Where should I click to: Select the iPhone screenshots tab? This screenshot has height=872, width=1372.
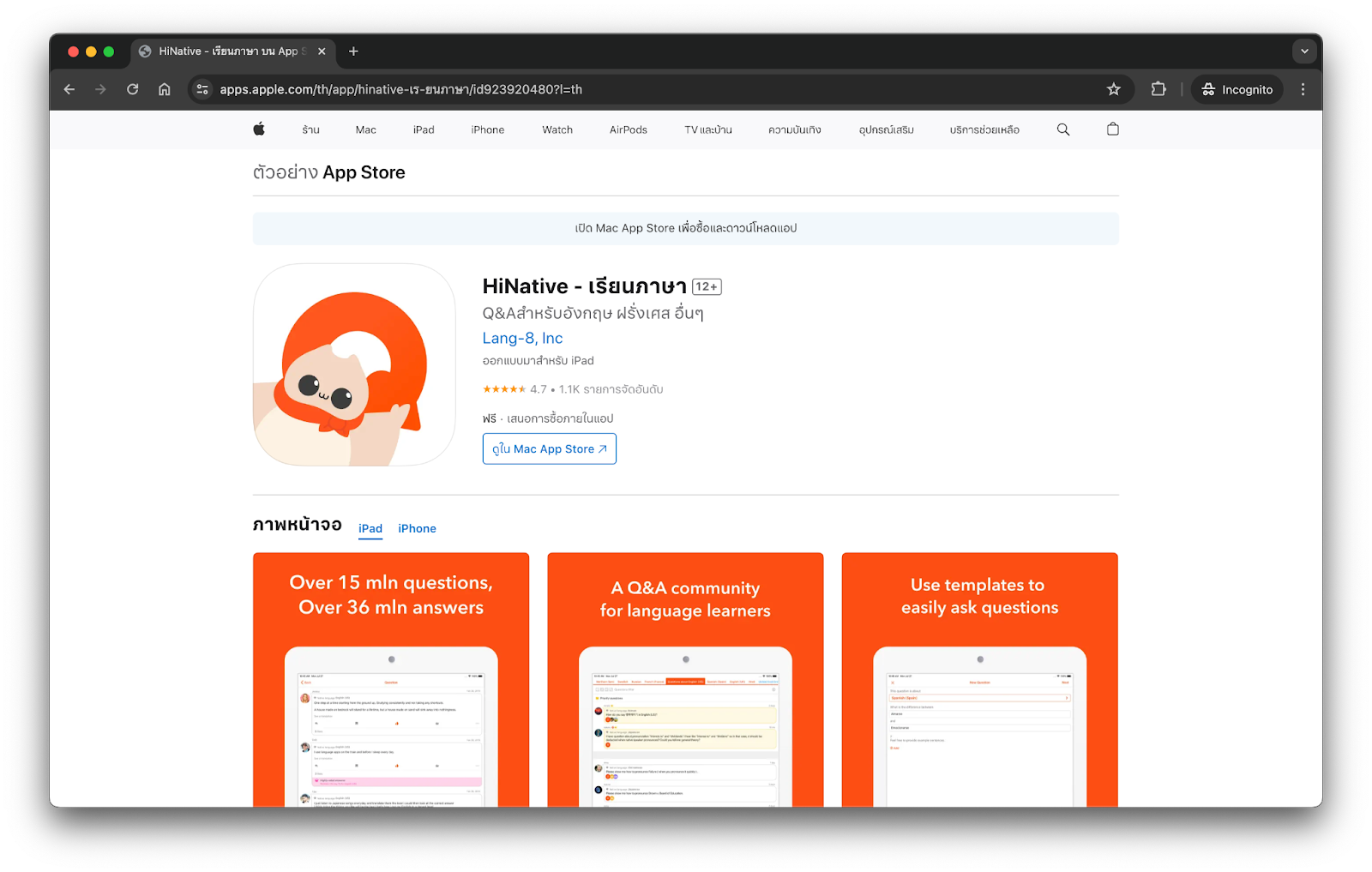click(x=417, y=529)
